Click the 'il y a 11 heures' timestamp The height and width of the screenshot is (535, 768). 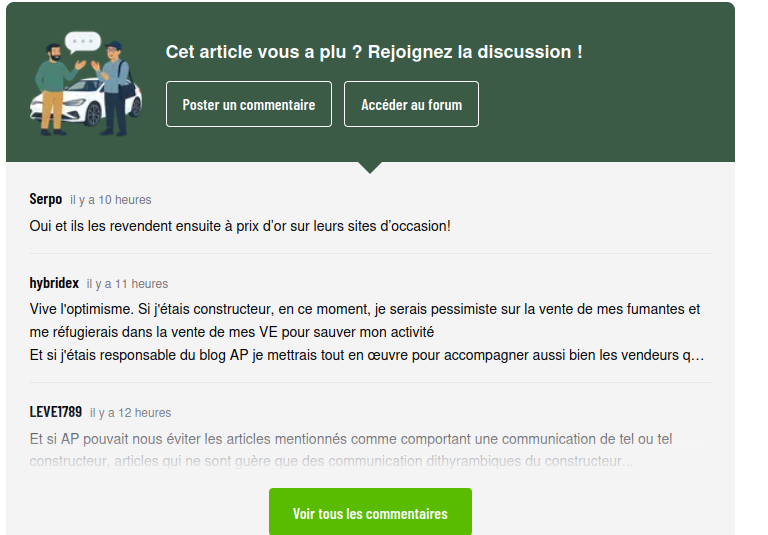tap(127, 284)
